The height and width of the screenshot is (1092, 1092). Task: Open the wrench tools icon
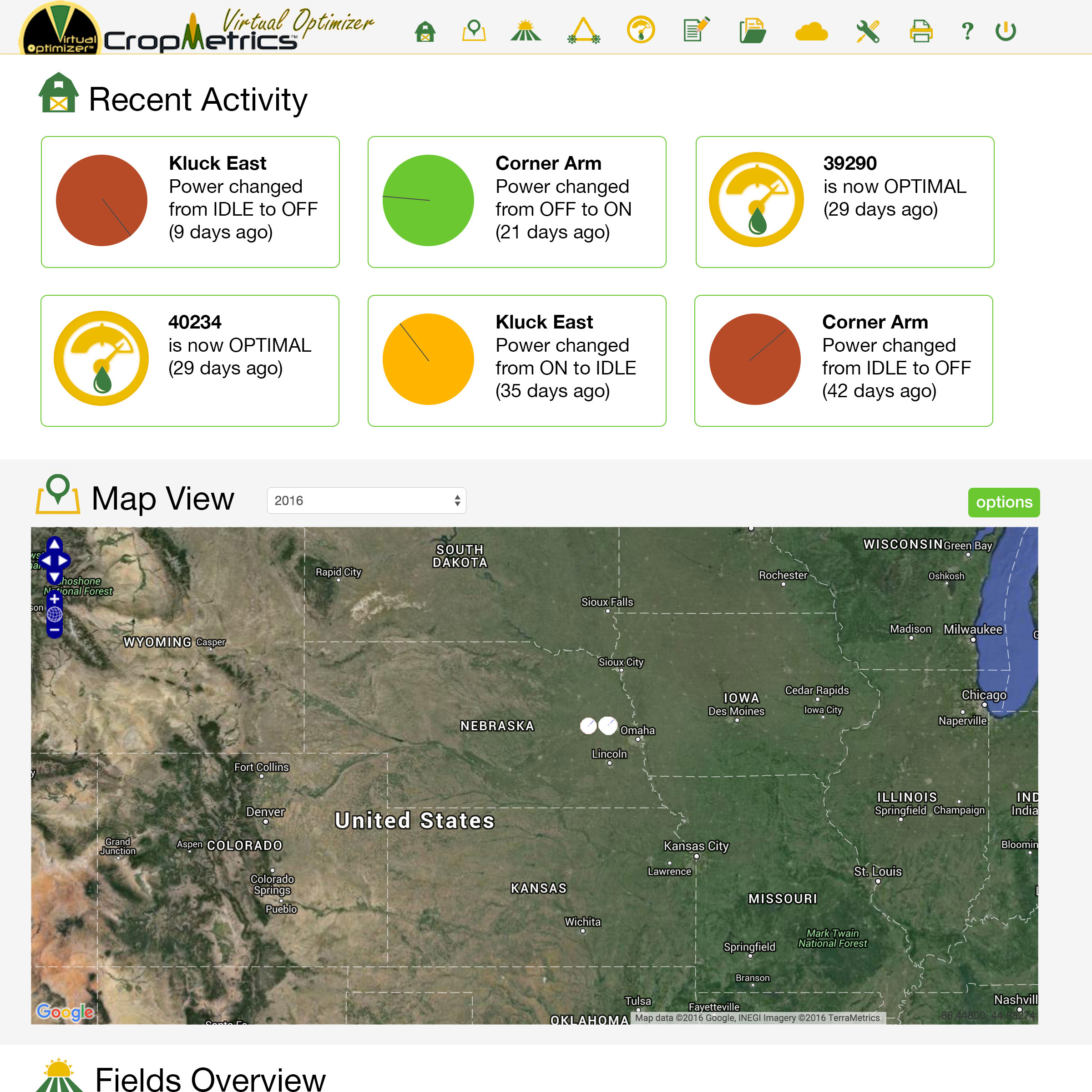(868, 31)
